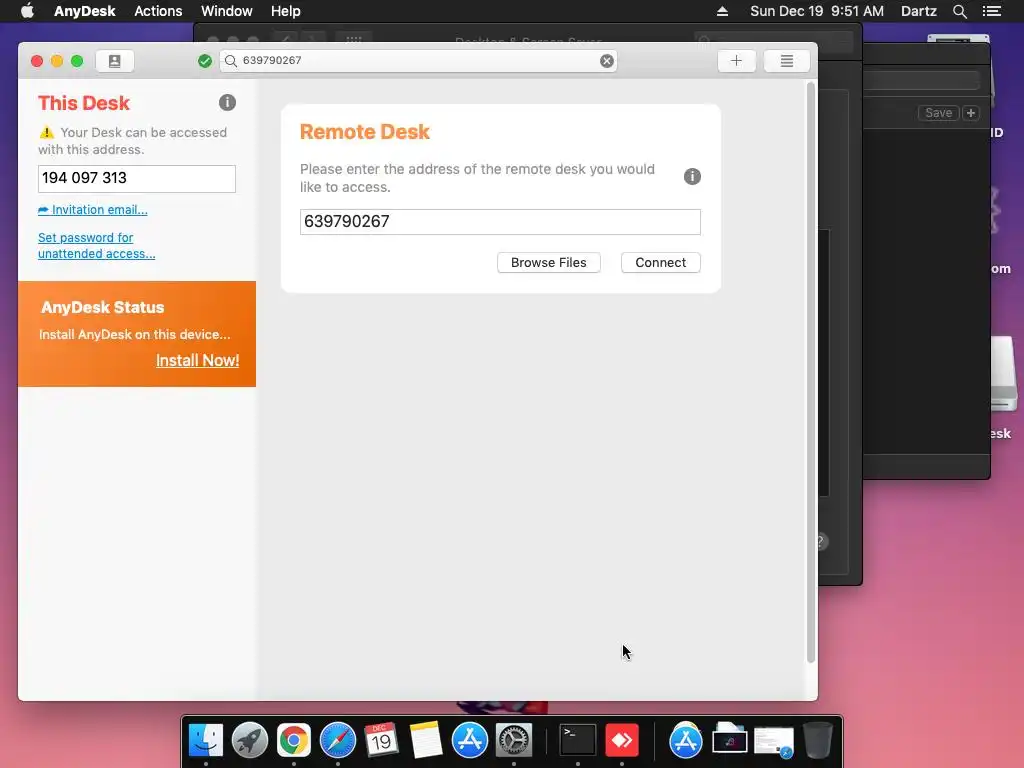Image resolution: width=1024 pixels, height=768 pixels.
Task: Open the Actions menu
Action: click(158, 11)
